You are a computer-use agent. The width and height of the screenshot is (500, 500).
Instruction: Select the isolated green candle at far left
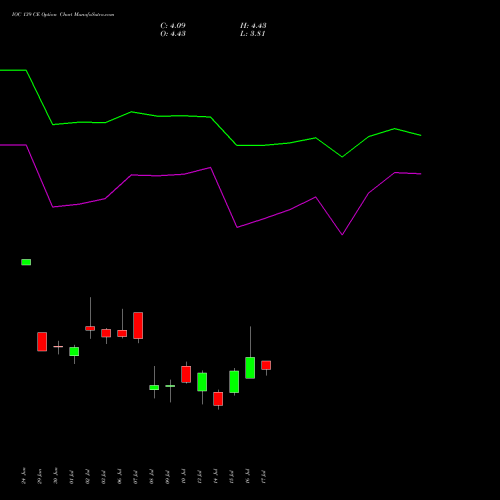click(26, 262)
